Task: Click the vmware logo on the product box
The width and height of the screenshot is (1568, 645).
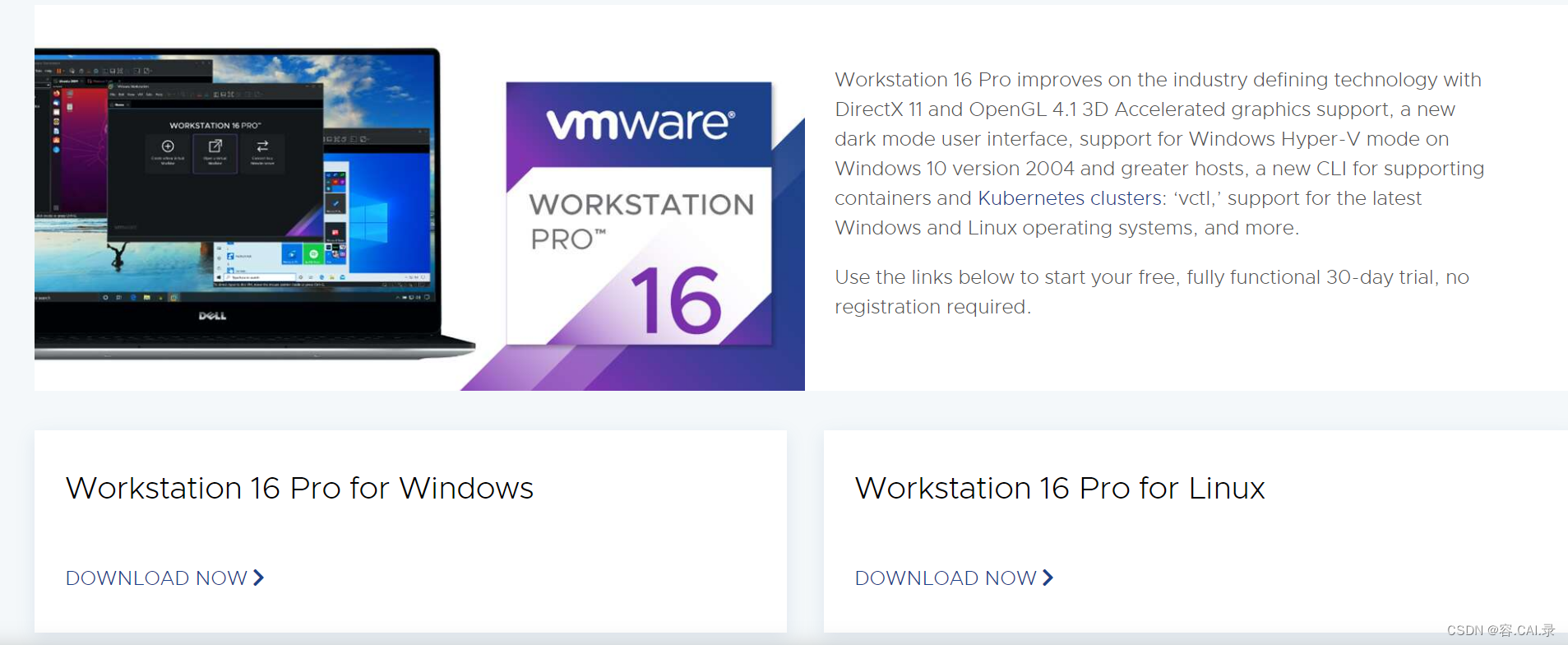Action: point(641,124)
